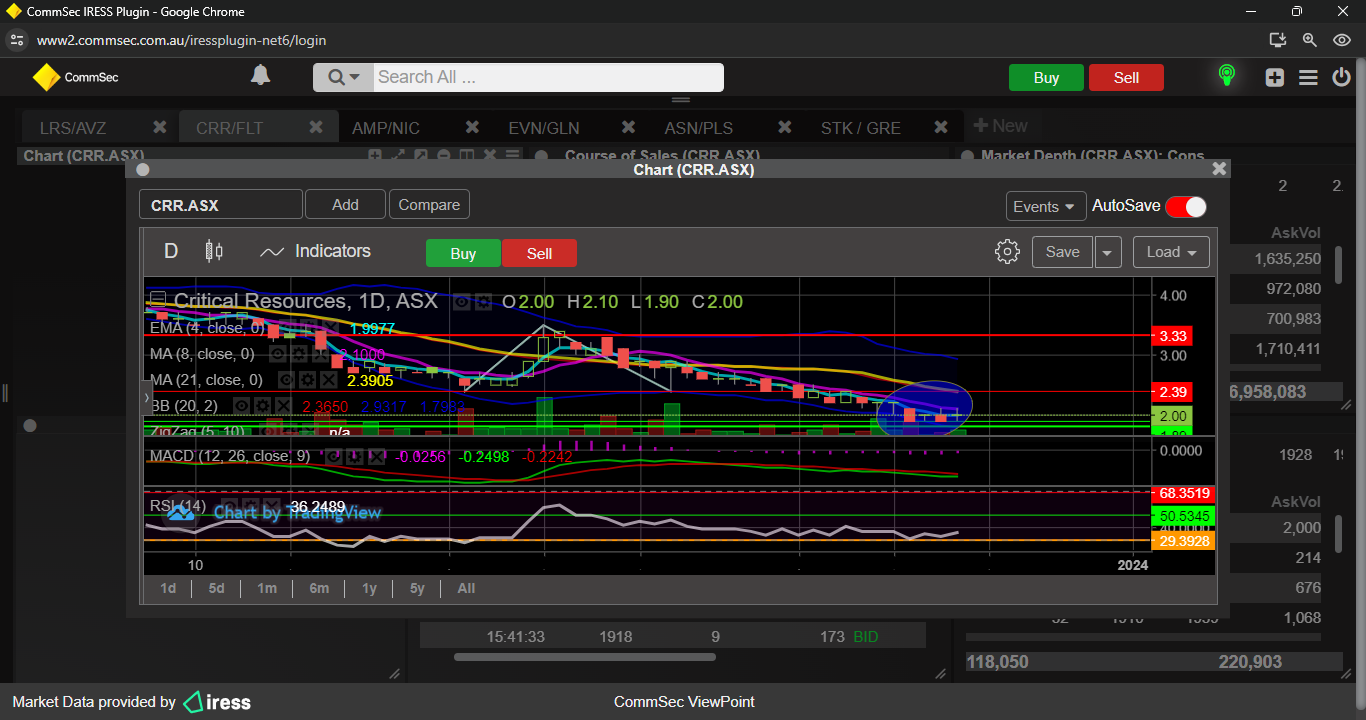
Task: Open the search type dropdown magnifier
Action: click(x=343, y=77)
